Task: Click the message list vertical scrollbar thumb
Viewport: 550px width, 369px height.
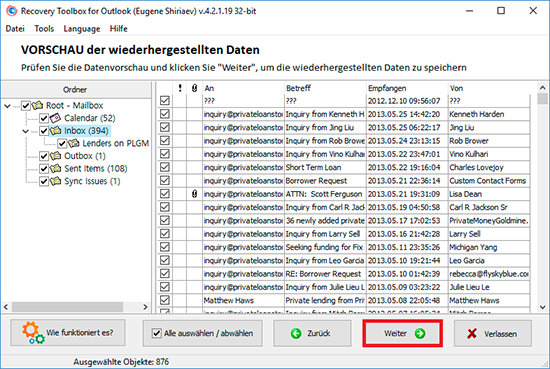Action: coord(542,99)
